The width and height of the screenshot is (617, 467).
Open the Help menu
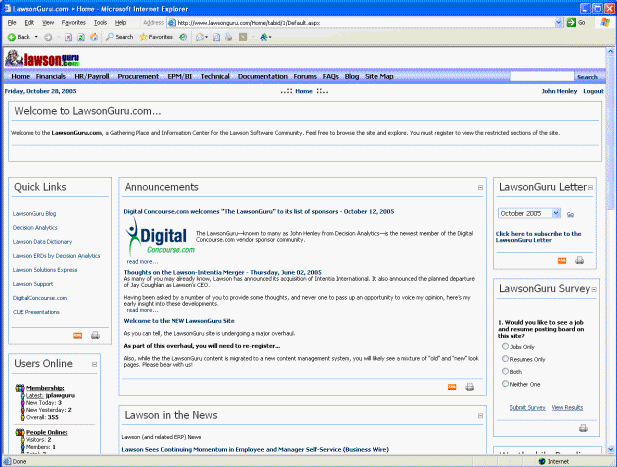(x=120, y=23)
